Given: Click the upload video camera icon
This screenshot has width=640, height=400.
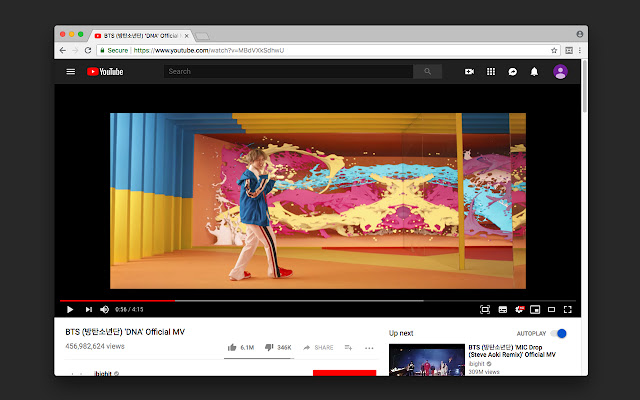Looking at the screenshot, I should pyautogui.click(x=469, y=71).
